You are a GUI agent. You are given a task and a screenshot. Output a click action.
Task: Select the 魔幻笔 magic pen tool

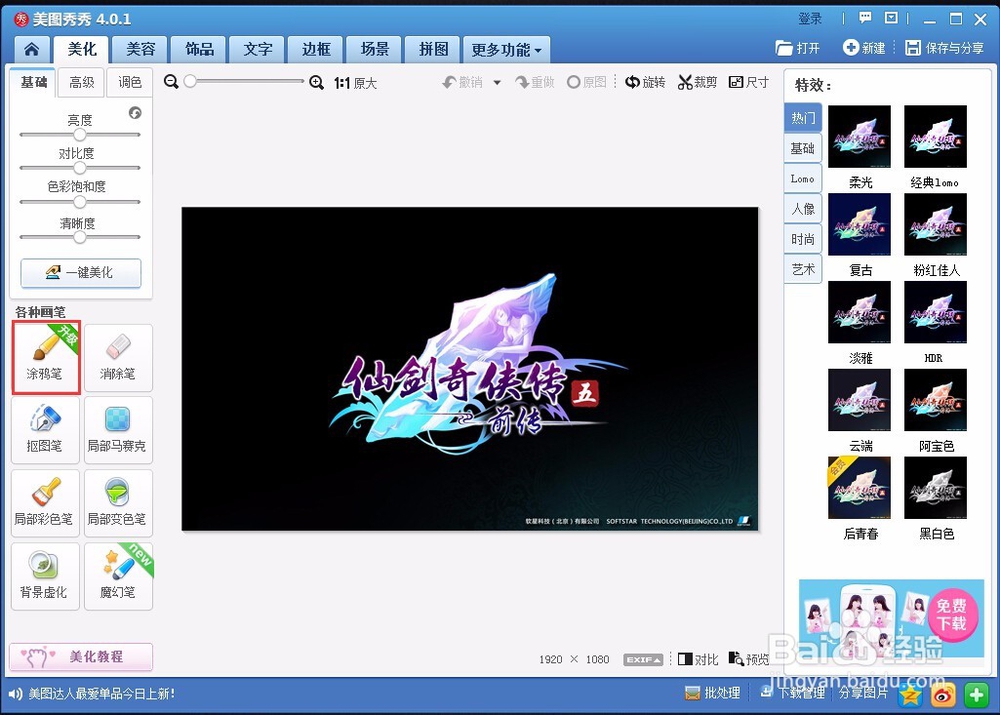(x=118, y=576)
